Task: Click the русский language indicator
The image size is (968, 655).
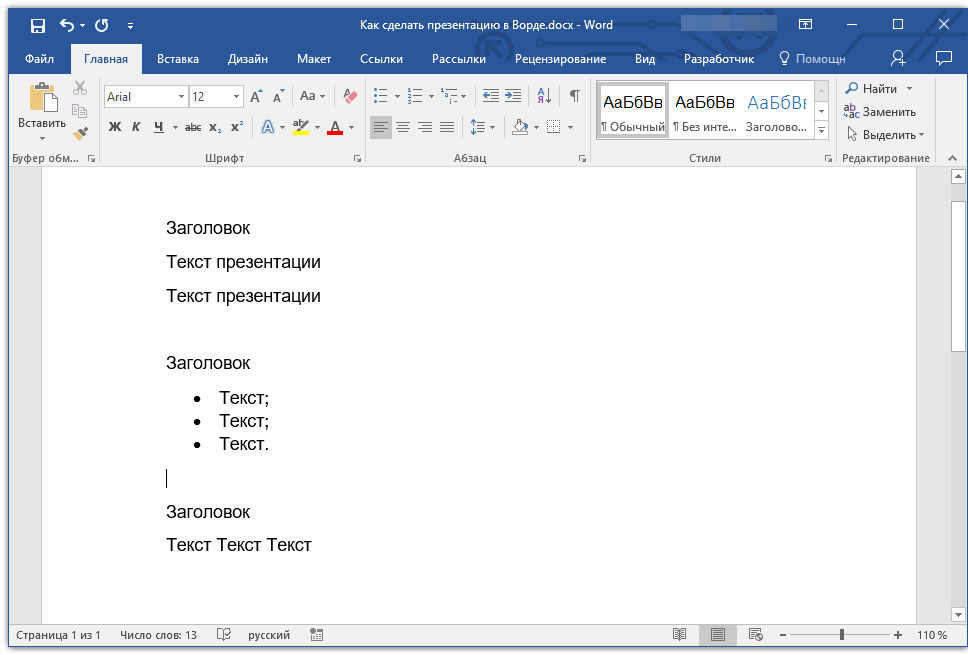Action: (269, 635)
